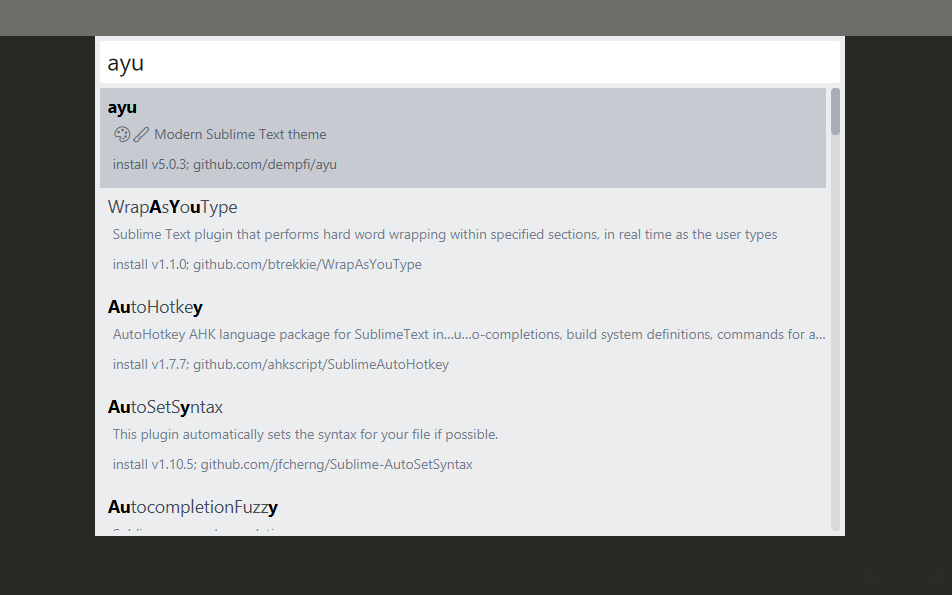The height and width of the screenshot is (595, 952).
Task: Click 'Modern Sublime Text theme' description
Action: (240, 134)
